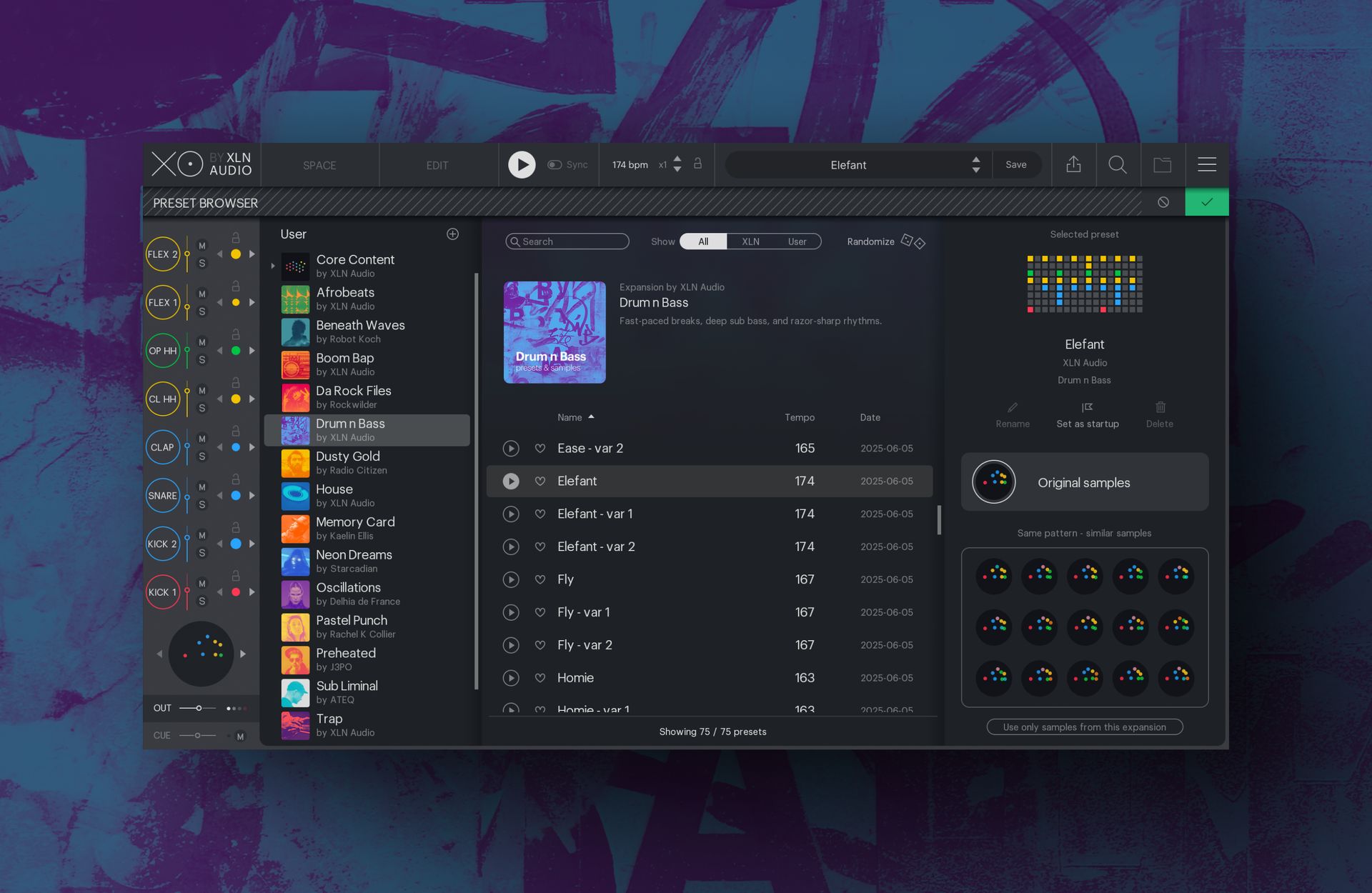Click the Delete trash icon

pos(1160,407)
